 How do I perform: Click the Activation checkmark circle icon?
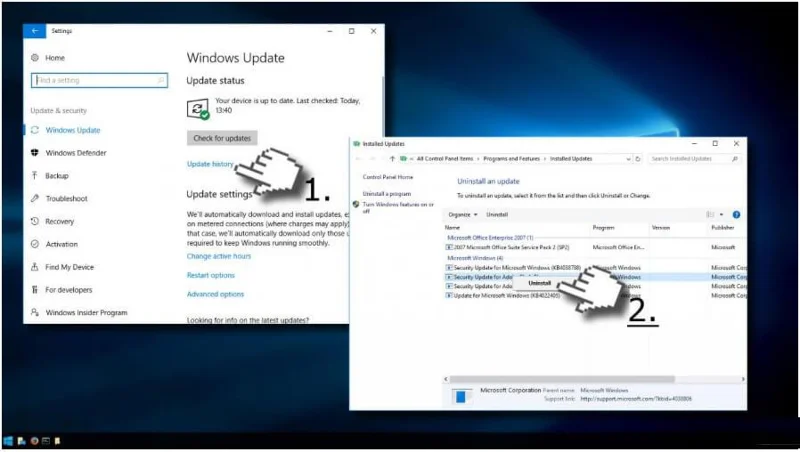[x=35, y=244]
